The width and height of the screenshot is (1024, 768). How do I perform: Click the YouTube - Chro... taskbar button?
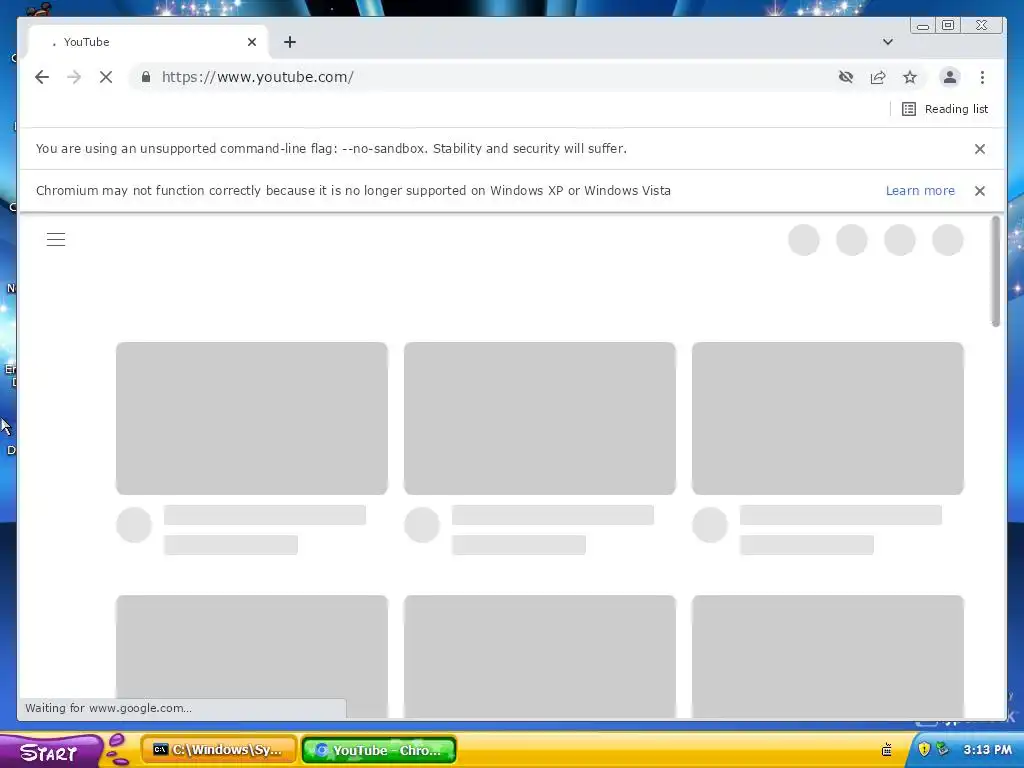click(x=379, y=750)
